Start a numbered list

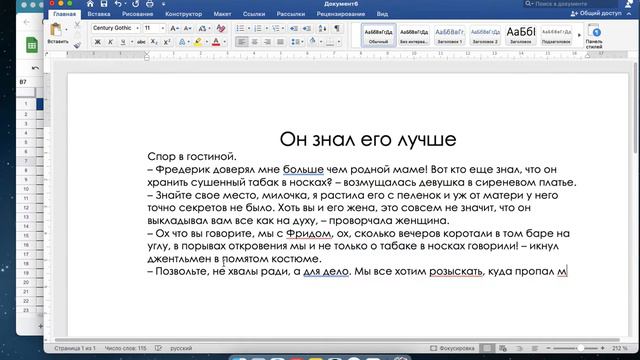[x=258, y=28]
